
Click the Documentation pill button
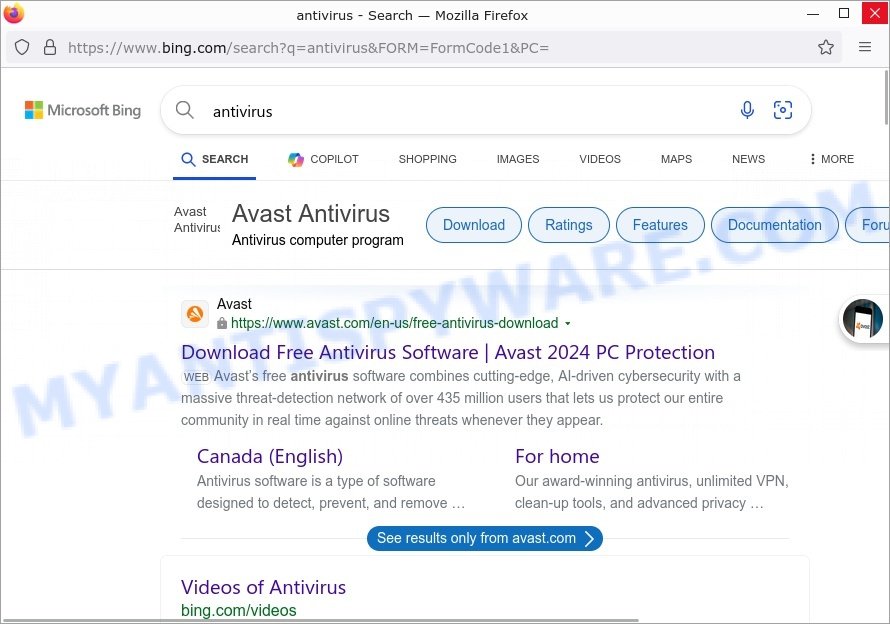coord(774,225)
